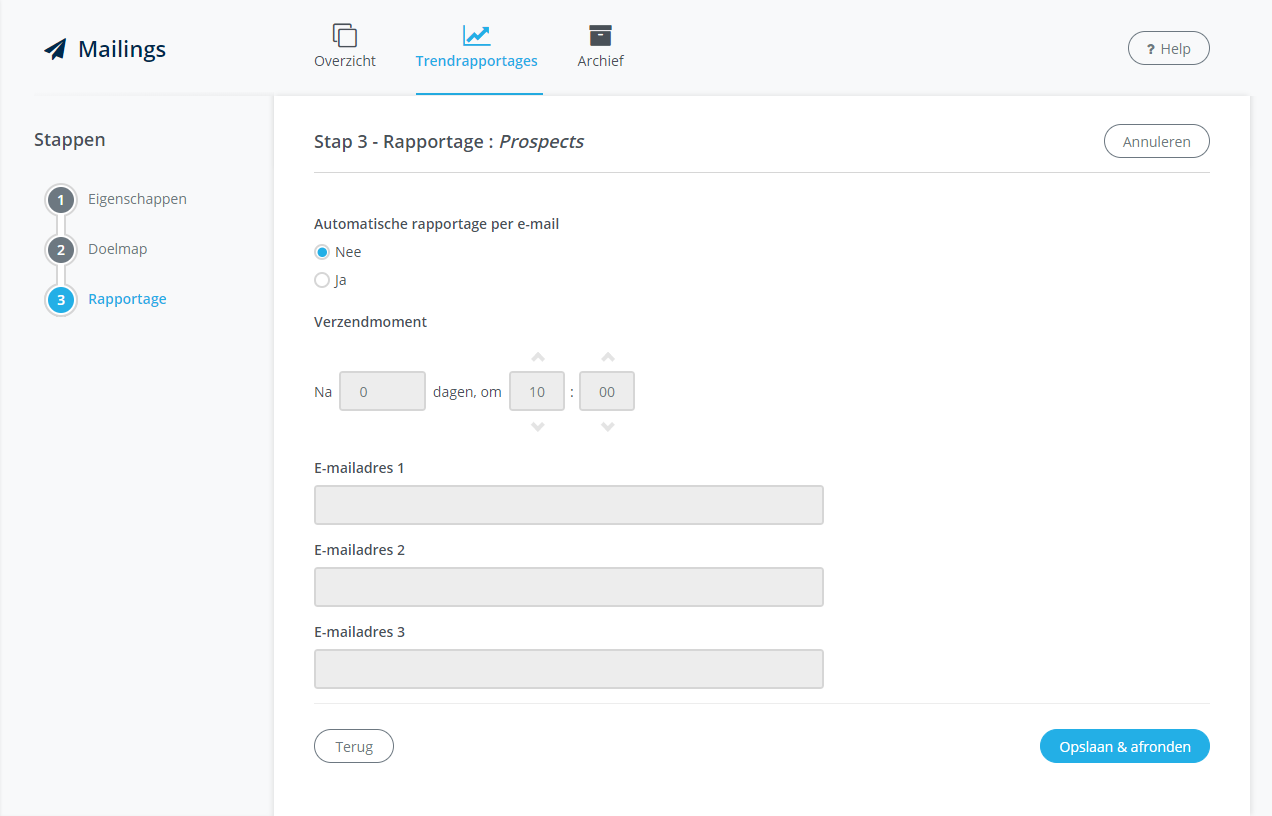Click the question mark on the Help button

[x=1152, y=47]
